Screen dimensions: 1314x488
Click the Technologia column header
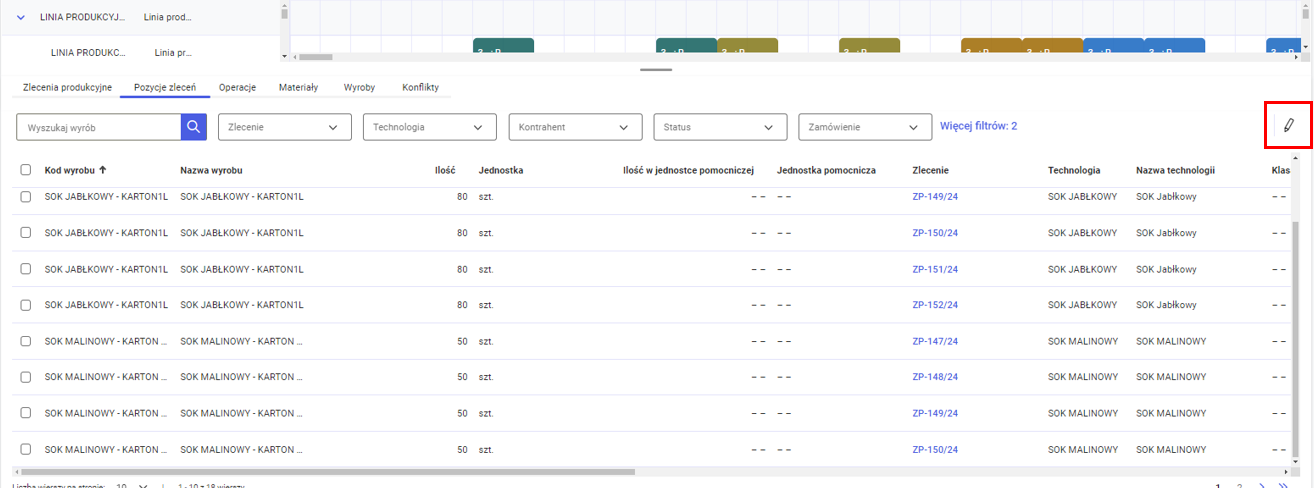click(x=1074, y=170)
